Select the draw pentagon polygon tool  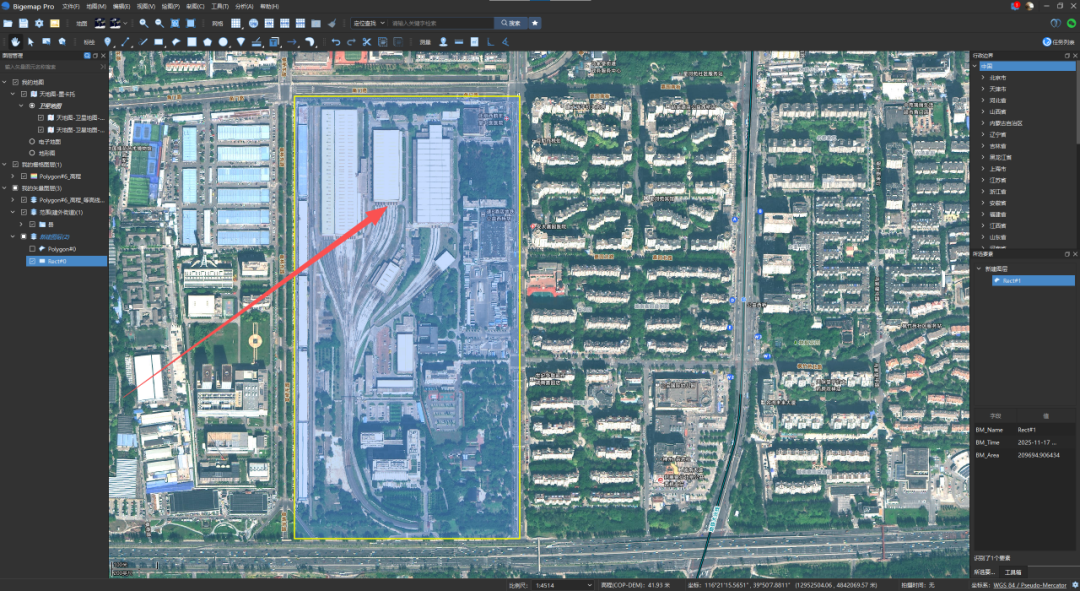pos(207,42)
